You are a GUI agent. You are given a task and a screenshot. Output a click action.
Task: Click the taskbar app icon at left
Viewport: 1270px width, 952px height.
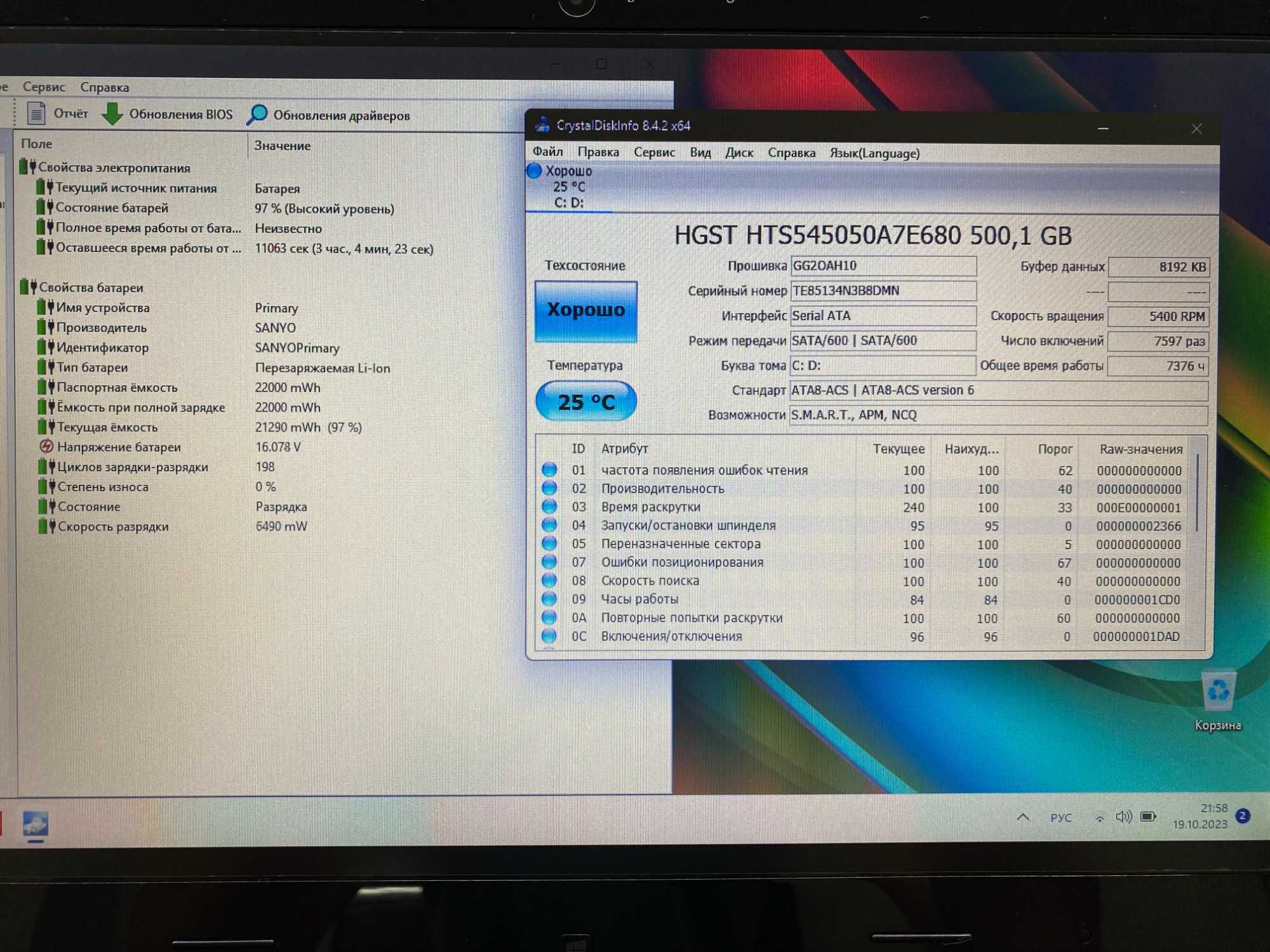coord(36,824)
